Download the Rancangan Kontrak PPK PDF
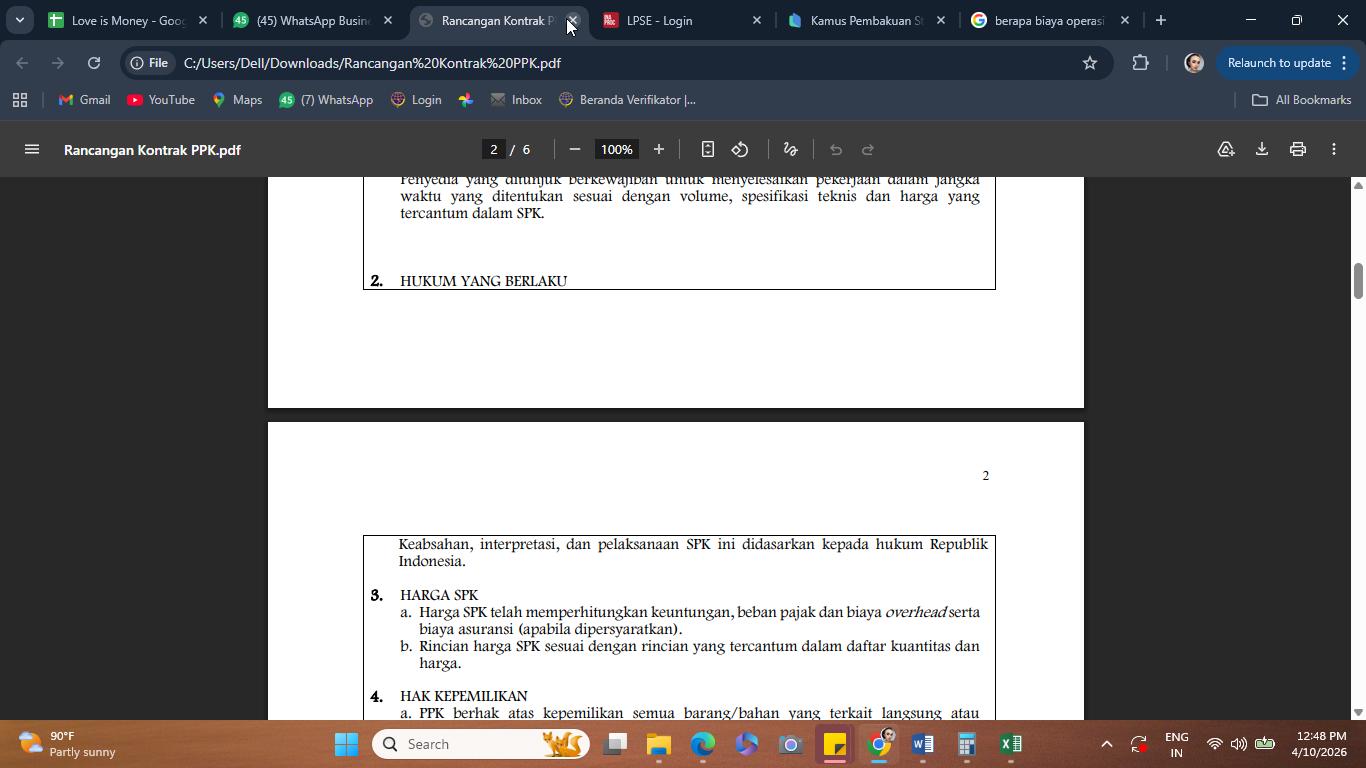The height and width of the screenshot is (768, 1366). [x=1262, y=149]
